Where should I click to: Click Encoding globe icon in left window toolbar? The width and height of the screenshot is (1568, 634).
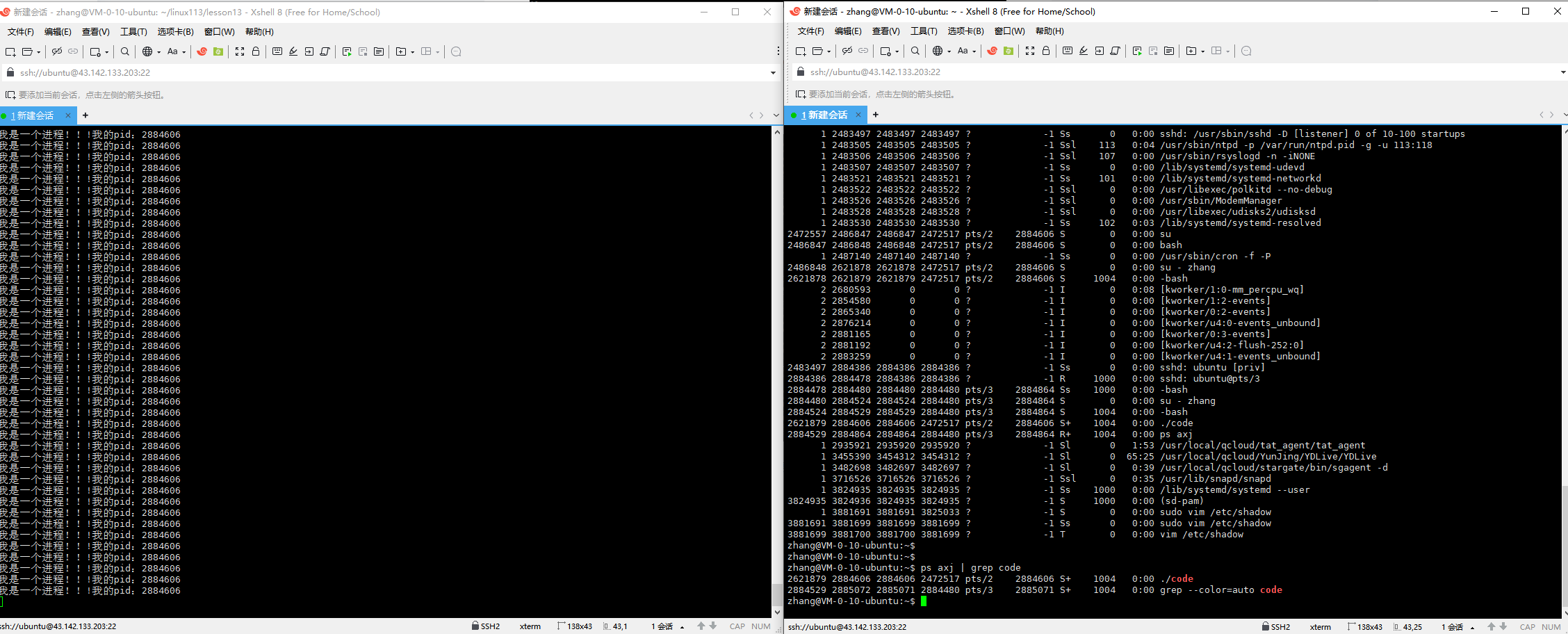click(x=147, y=51)
